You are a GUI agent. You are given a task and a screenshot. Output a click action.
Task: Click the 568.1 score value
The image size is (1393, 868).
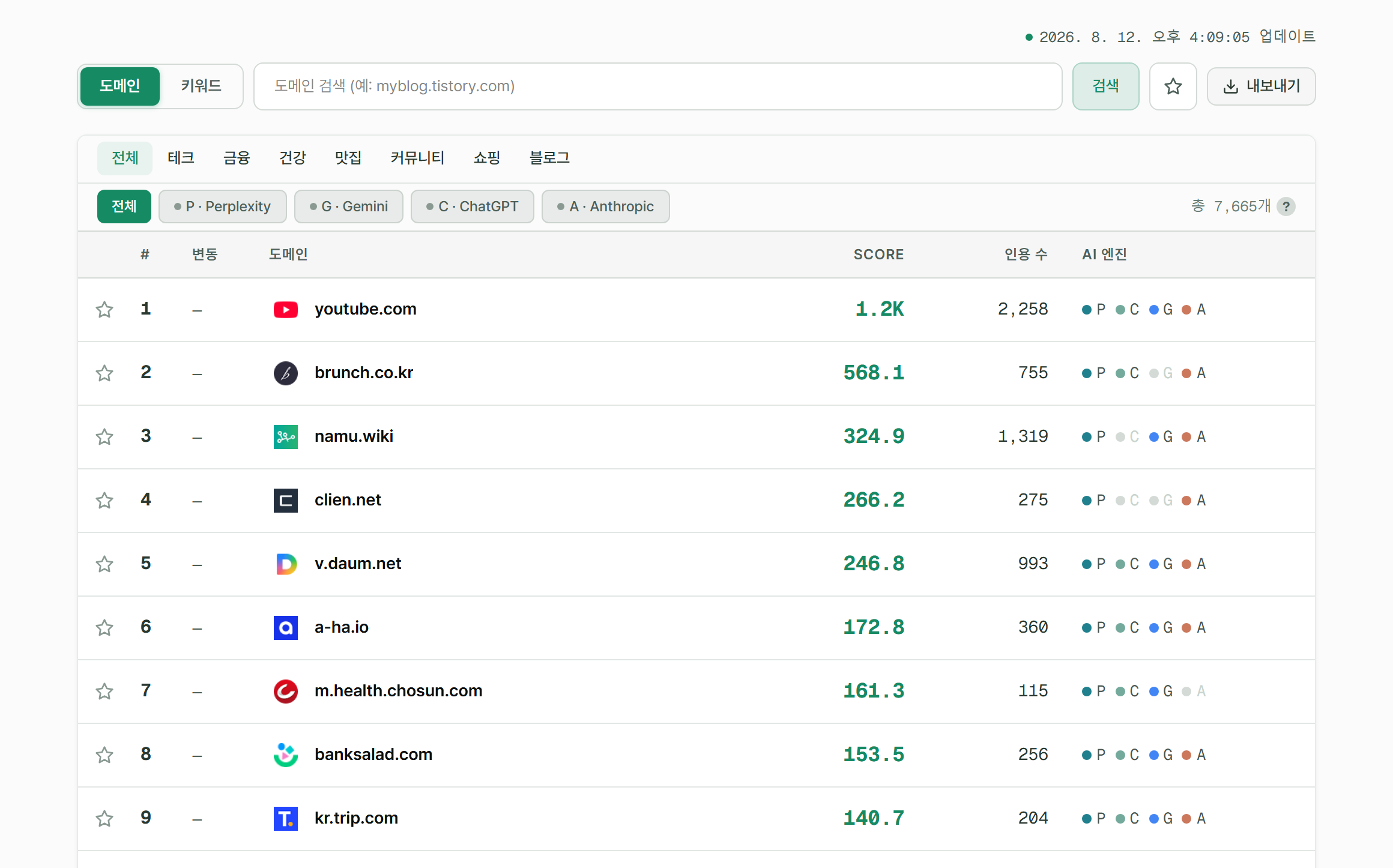pos(874,373)
